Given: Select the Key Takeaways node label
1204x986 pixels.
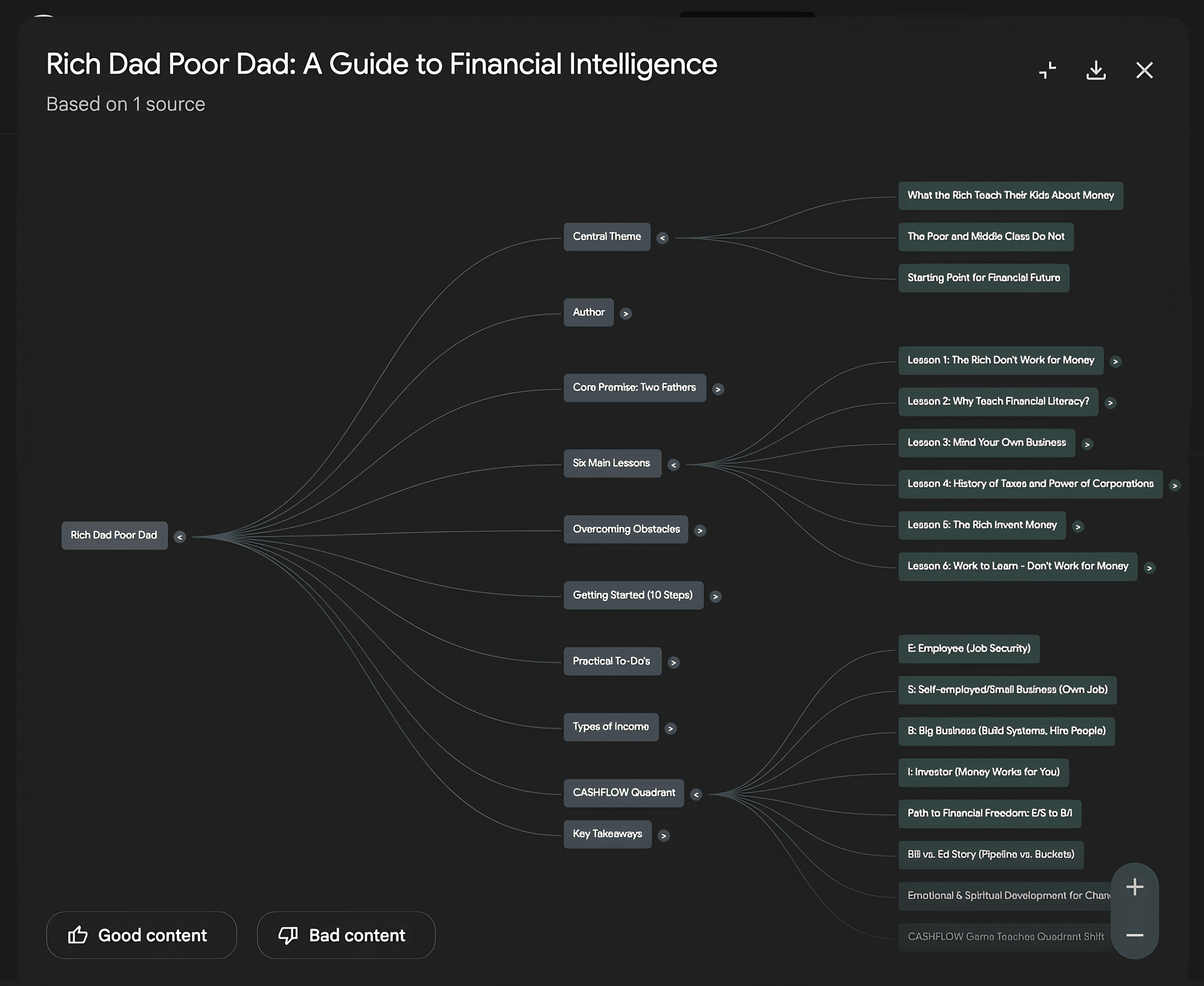Looking at the screenshot, I should [608, 834].
